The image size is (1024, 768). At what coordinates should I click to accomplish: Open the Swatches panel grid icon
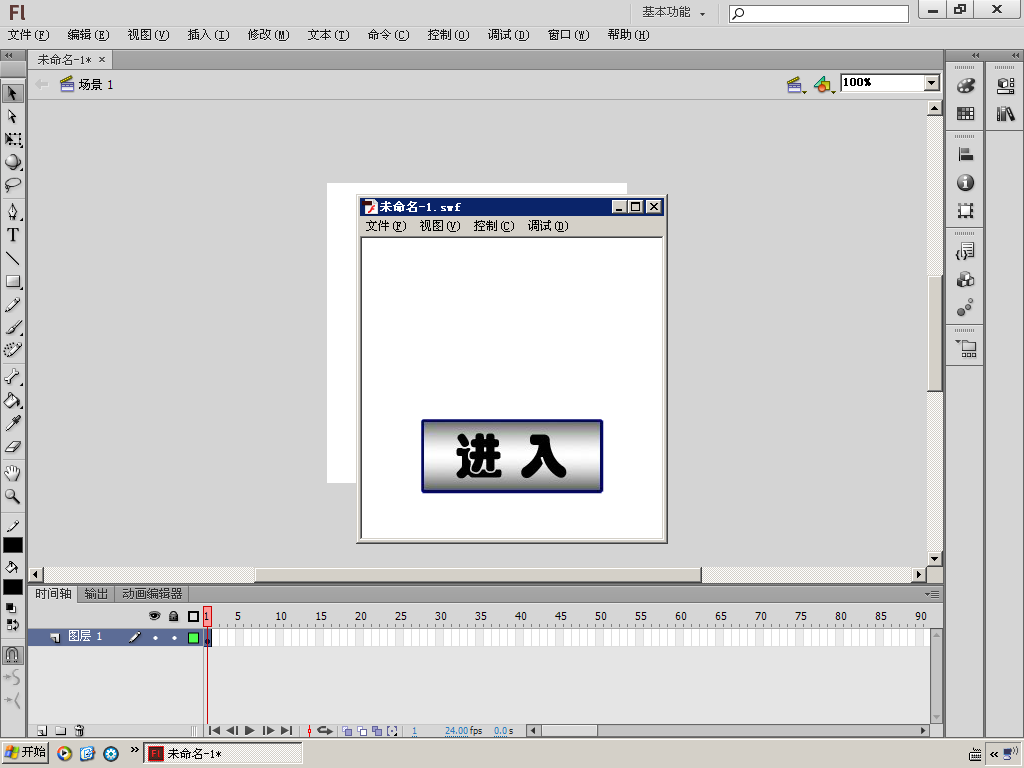click(x=965, y=114)
